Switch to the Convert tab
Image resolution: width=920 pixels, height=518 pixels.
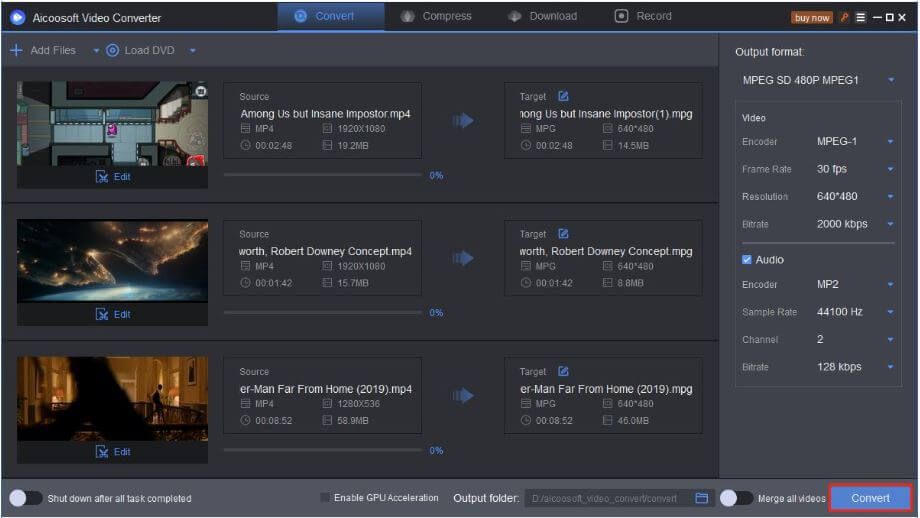click(x=331, y=16)
